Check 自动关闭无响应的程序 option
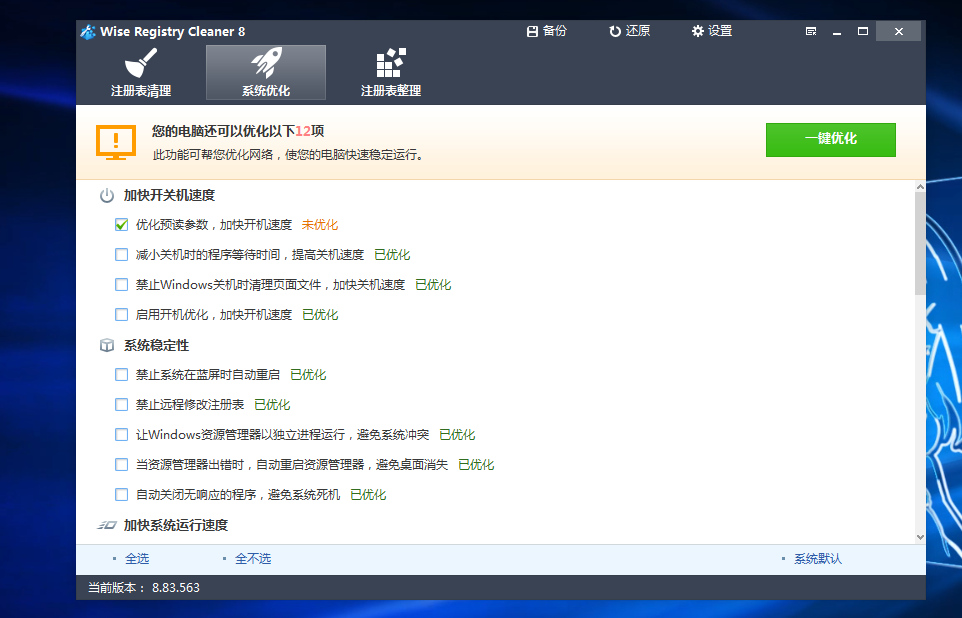The height and width of the screenshot is (618, 962). (121, 495)
